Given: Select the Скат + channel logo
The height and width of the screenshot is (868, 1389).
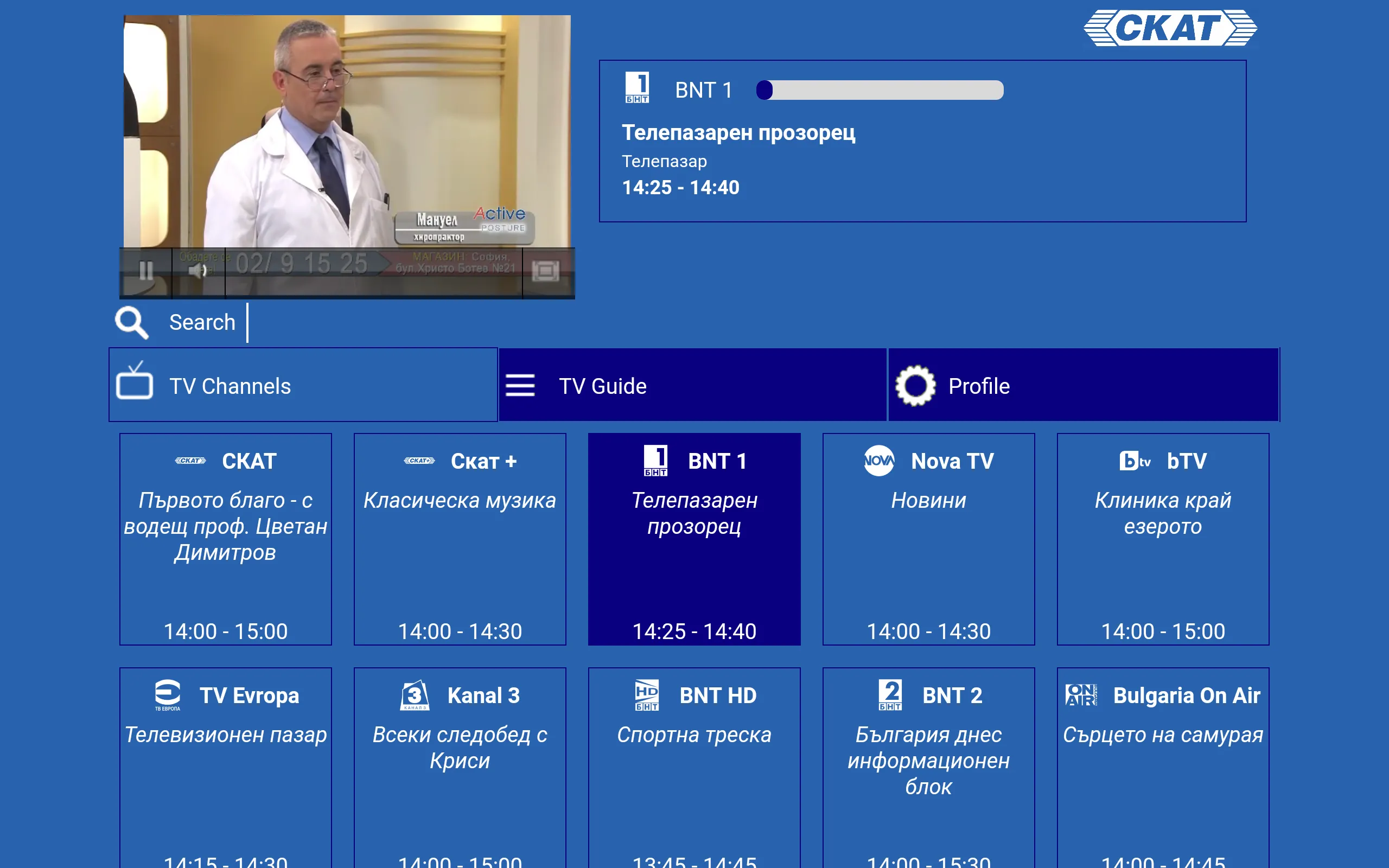Looking at the screenshot, I should coord(419,461).
